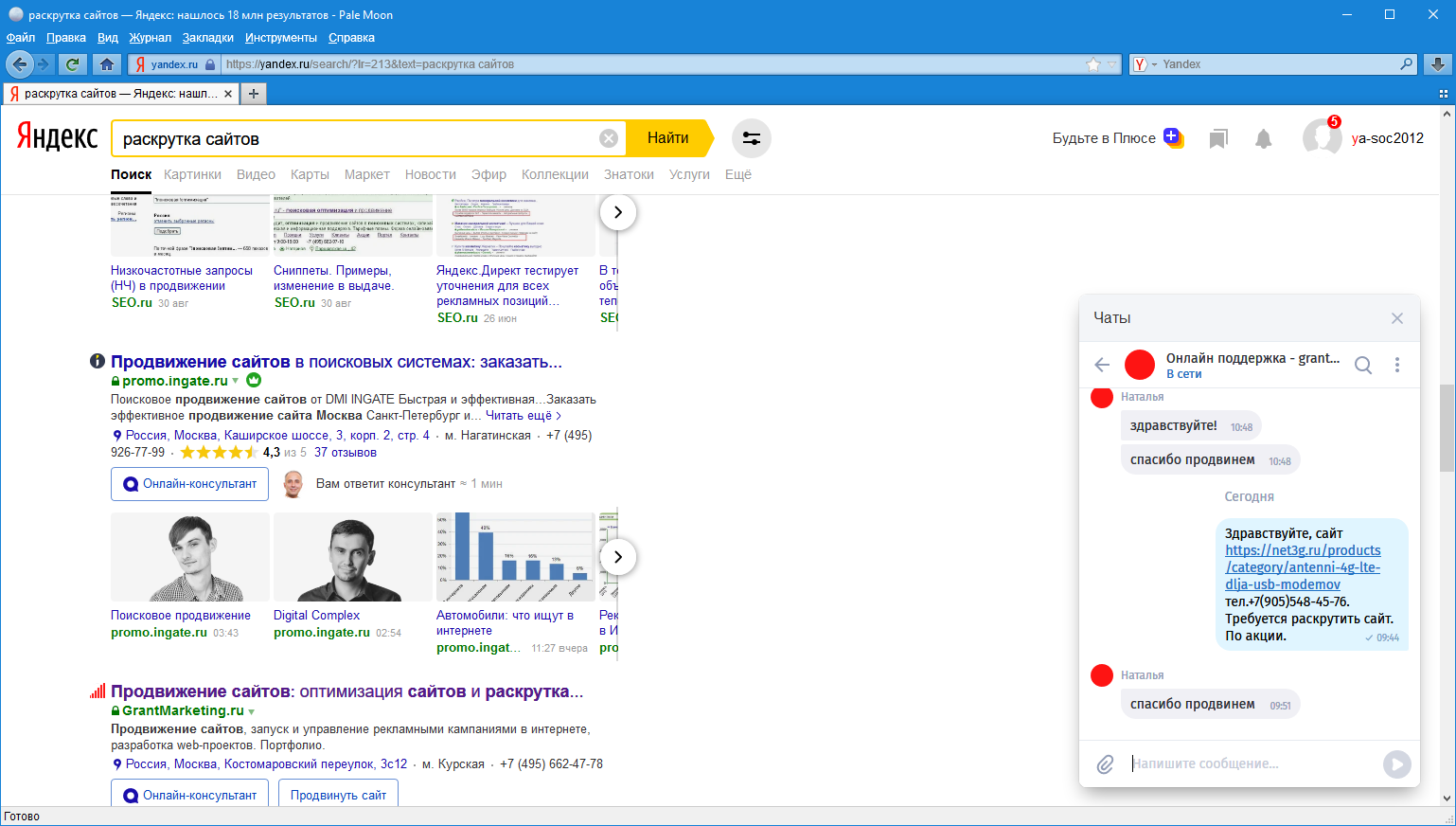This screenshot has width=1456, height=826.
Task: Expand snippet via Читать ещё
Action: [524, 415]
